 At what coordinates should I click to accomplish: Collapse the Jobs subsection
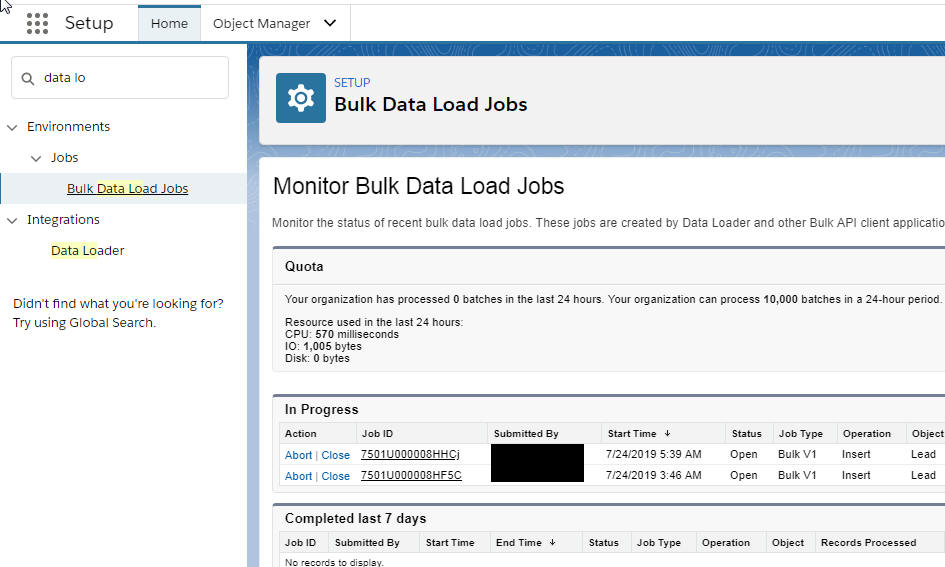tap(36, 158)
